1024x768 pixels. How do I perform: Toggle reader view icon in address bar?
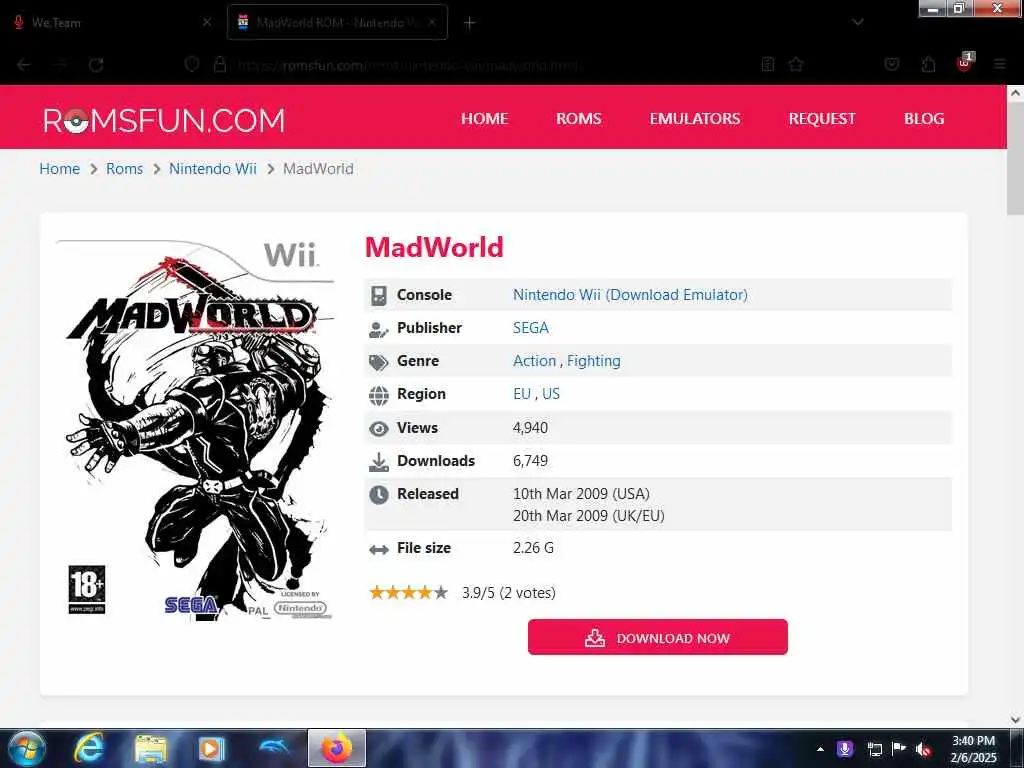768,64
